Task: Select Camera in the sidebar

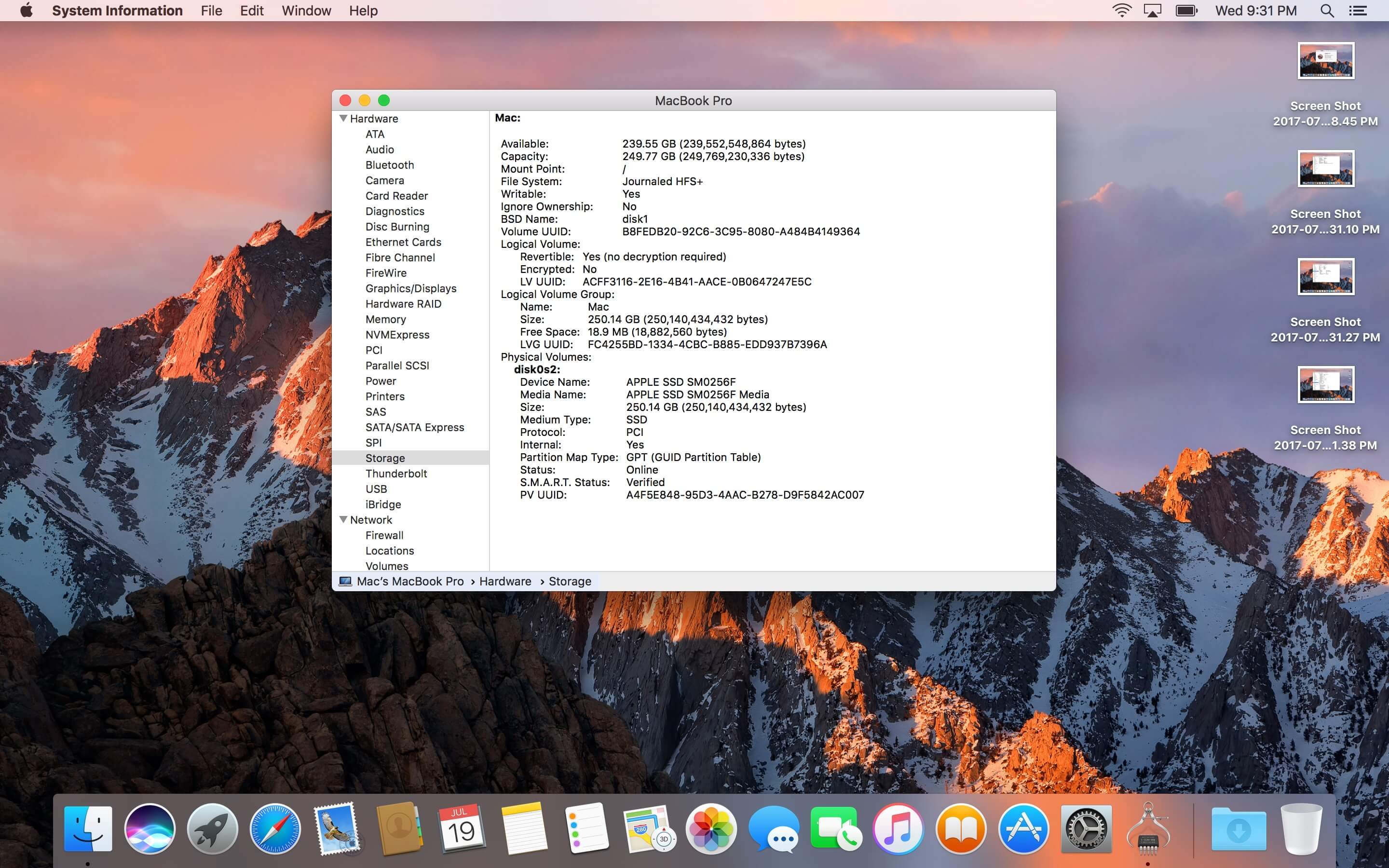Action: point(384,180)
